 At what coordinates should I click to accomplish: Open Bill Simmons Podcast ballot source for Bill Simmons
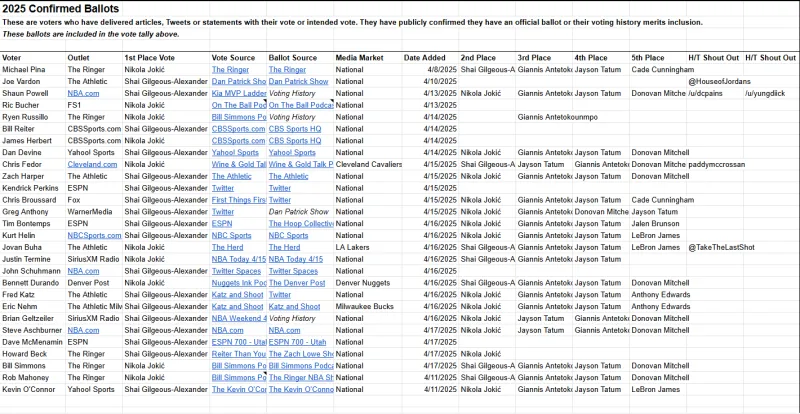(301, 366)
